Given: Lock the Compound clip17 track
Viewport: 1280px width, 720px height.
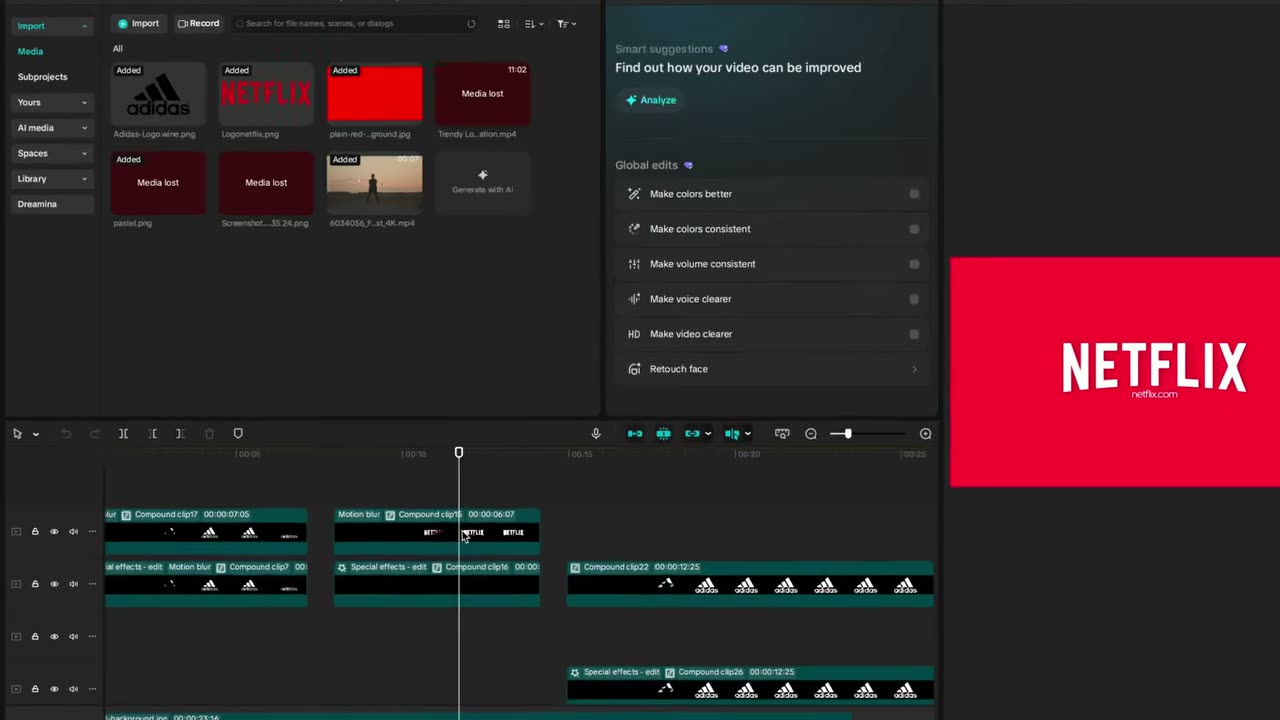Looking at the screenshot, I should tap(35, 532).
